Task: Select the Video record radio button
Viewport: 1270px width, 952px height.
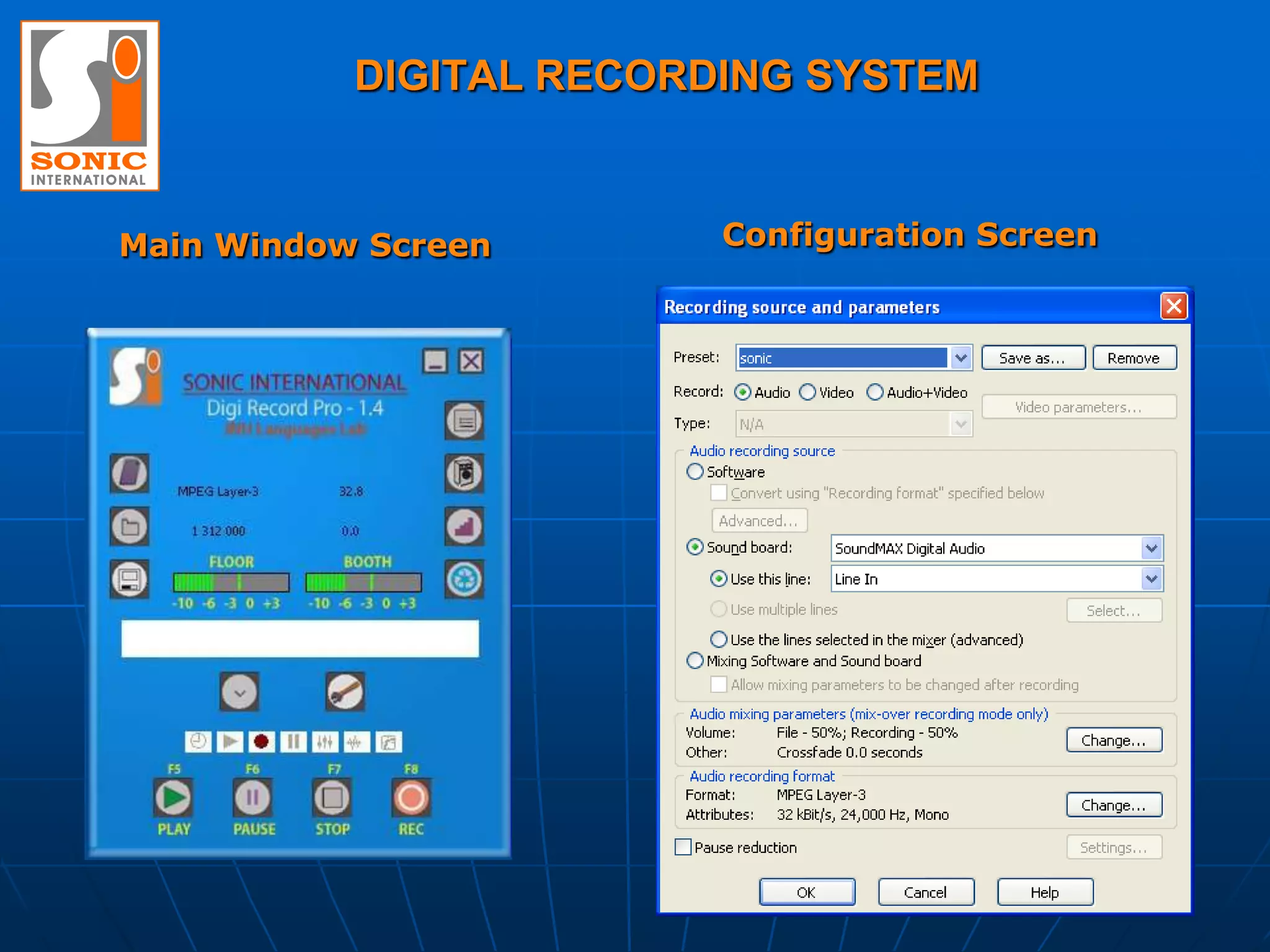Action: (808, 392)
